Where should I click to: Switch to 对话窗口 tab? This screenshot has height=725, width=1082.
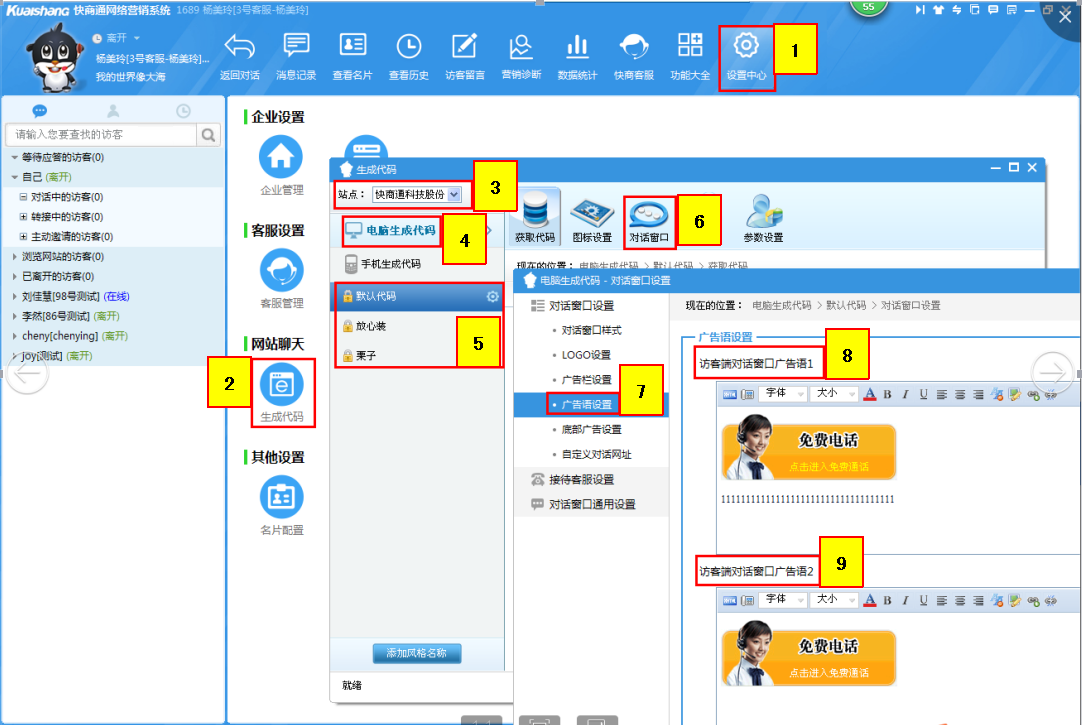649,221
